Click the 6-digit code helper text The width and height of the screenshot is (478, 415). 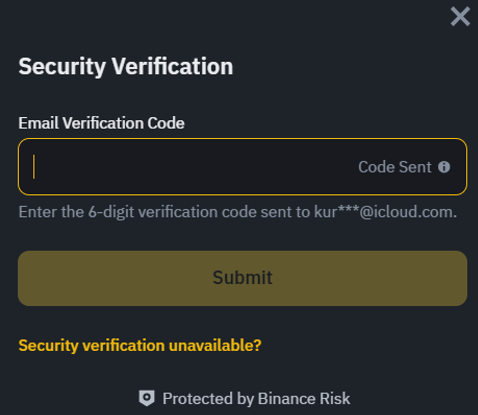tap(238, 212)
